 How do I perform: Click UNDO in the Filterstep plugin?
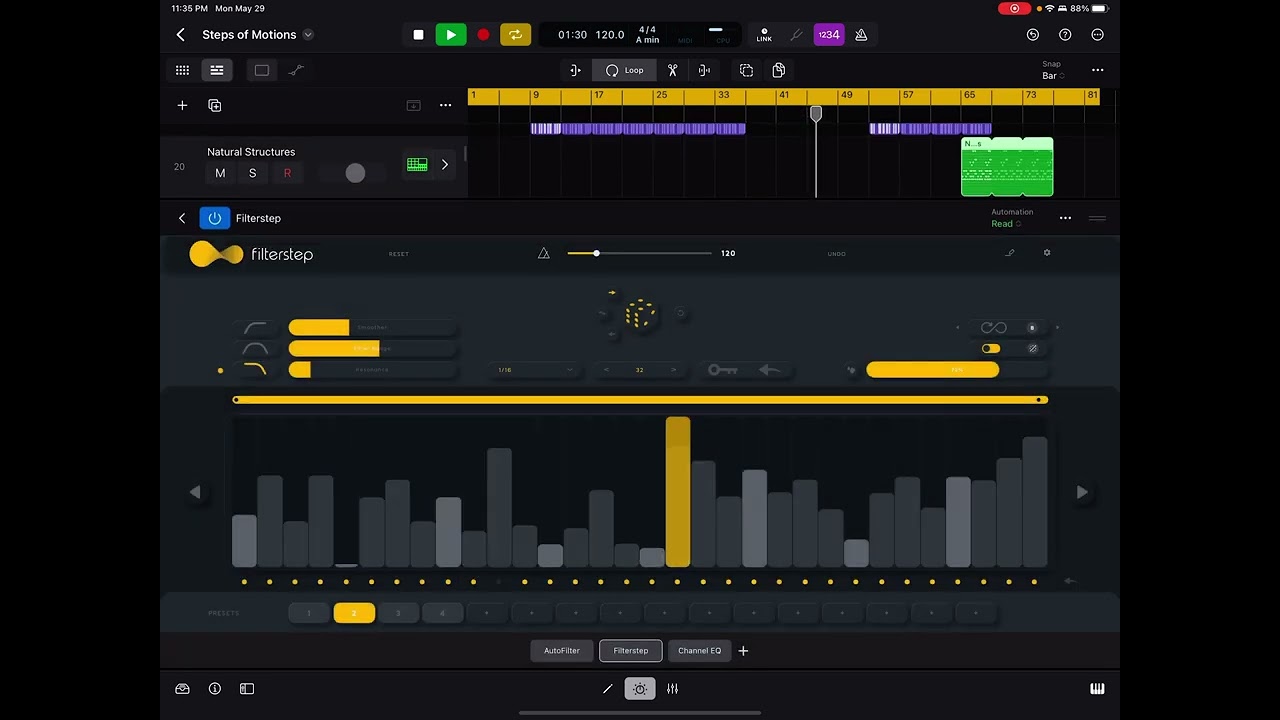[837, 254]
